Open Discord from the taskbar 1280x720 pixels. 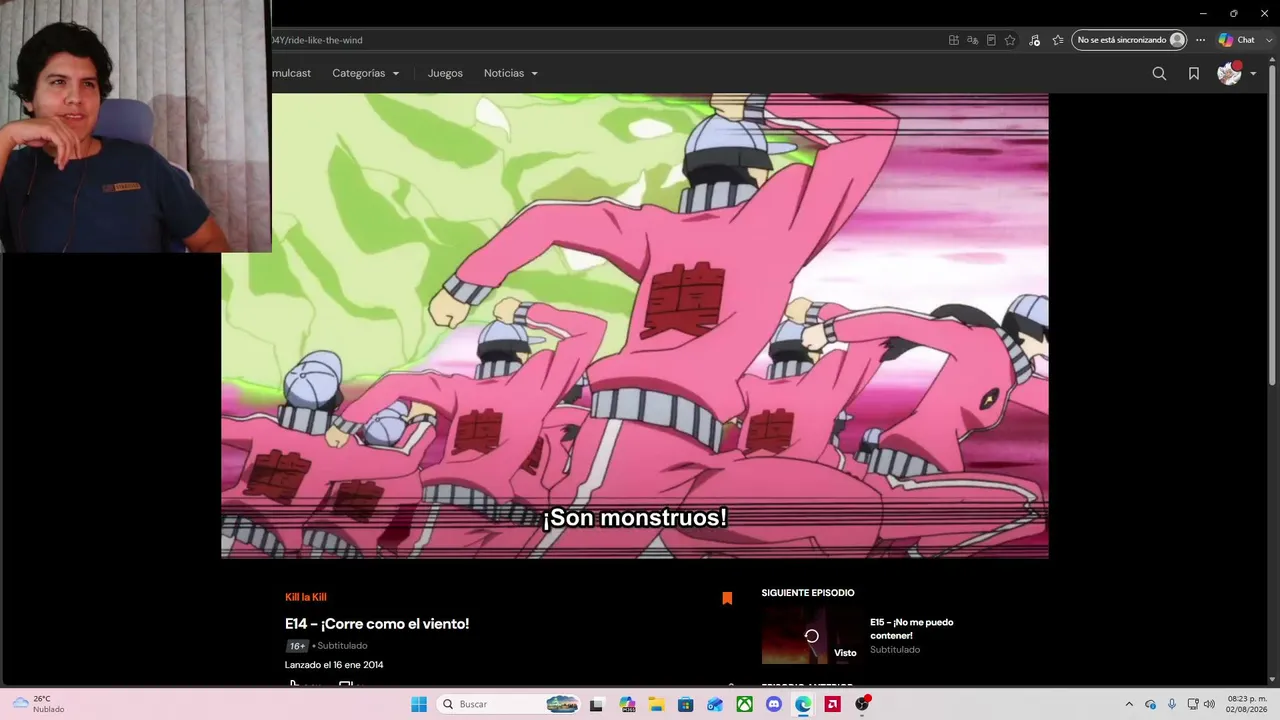point(773,704)
